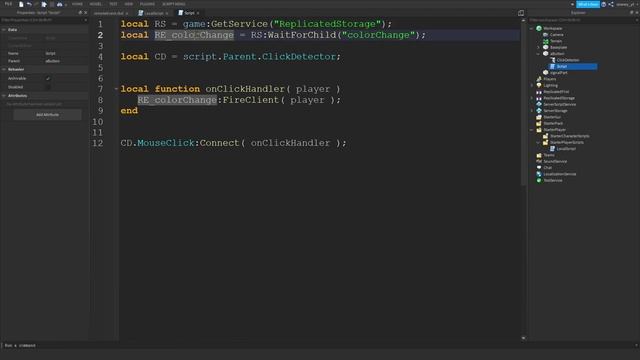The image size is (640, 360).
Task: Click the share icon at top right
Action: [611, 4]
